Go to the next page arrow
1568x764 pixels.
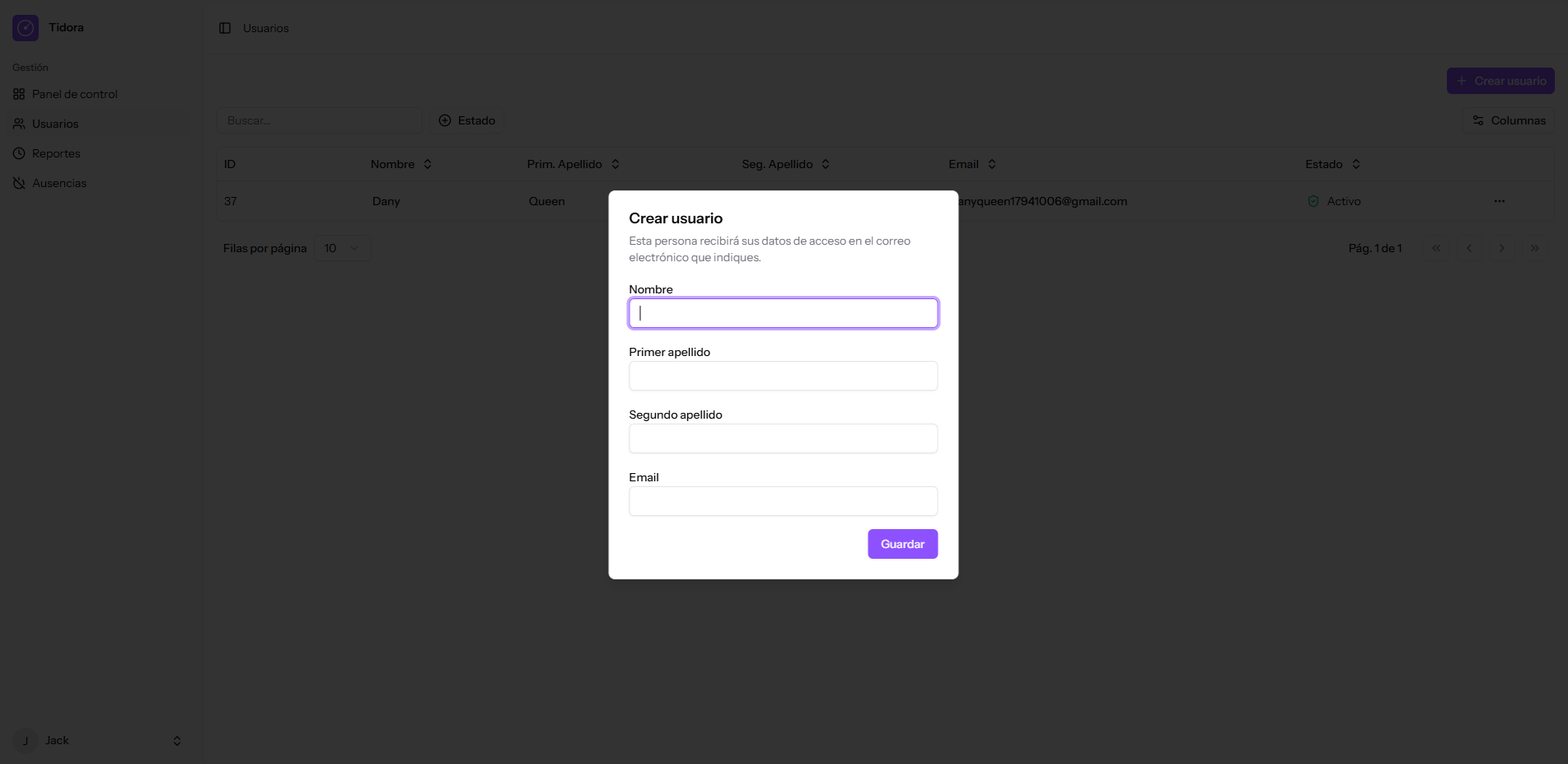pyautogui.click(x=1501, y=248)
